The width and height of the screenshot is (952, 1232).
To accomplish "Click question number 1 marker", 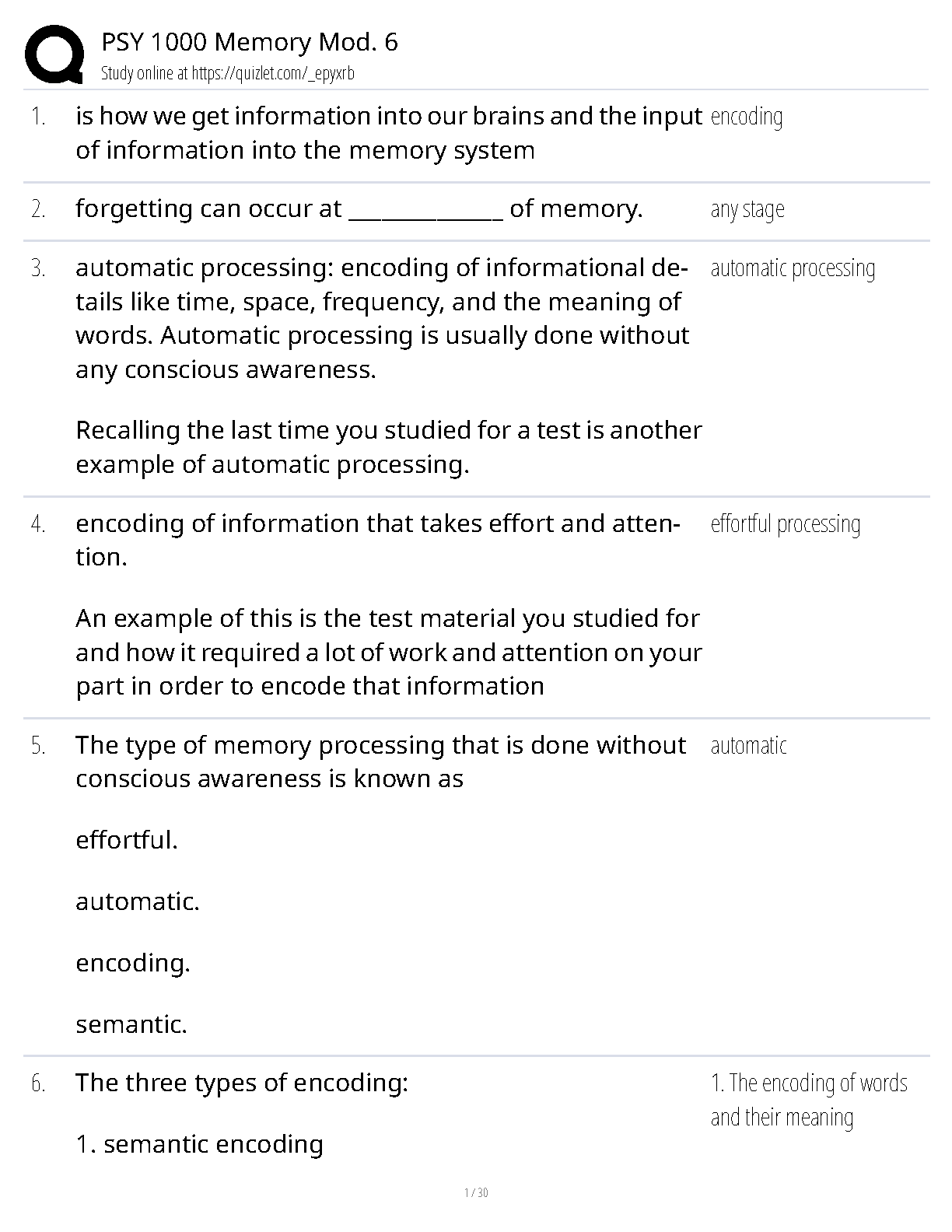I will tap(38, 117).
